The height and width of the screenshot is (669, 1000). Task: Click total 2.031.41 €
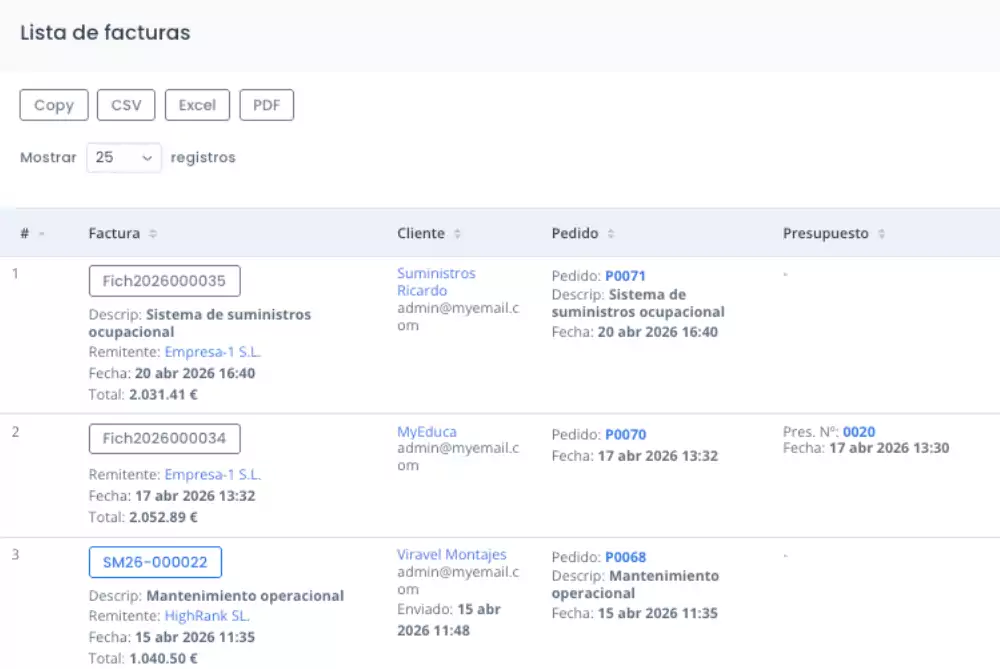(163, 395)
